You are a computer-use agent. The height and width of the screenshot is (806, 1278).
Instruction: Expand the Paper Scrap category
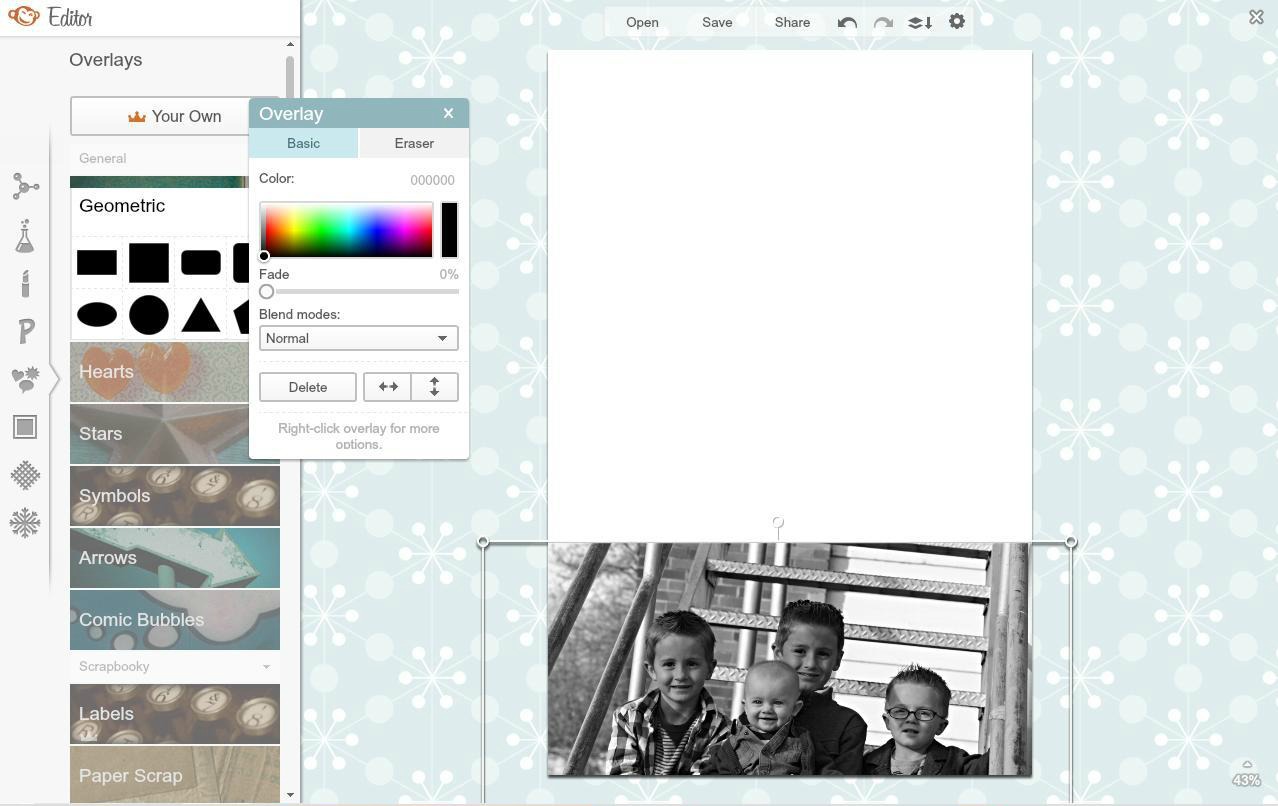(175, 775)
